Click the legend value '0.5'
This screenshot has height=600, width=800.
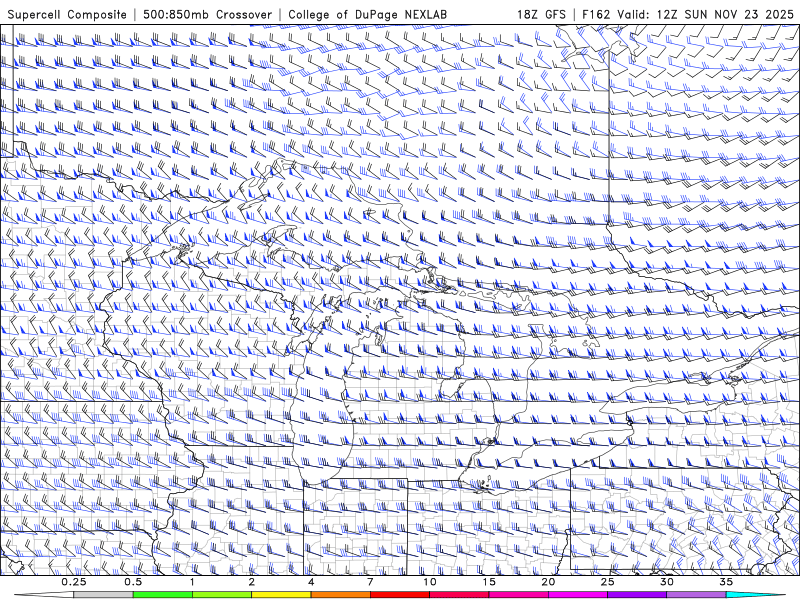click(133, 582)
